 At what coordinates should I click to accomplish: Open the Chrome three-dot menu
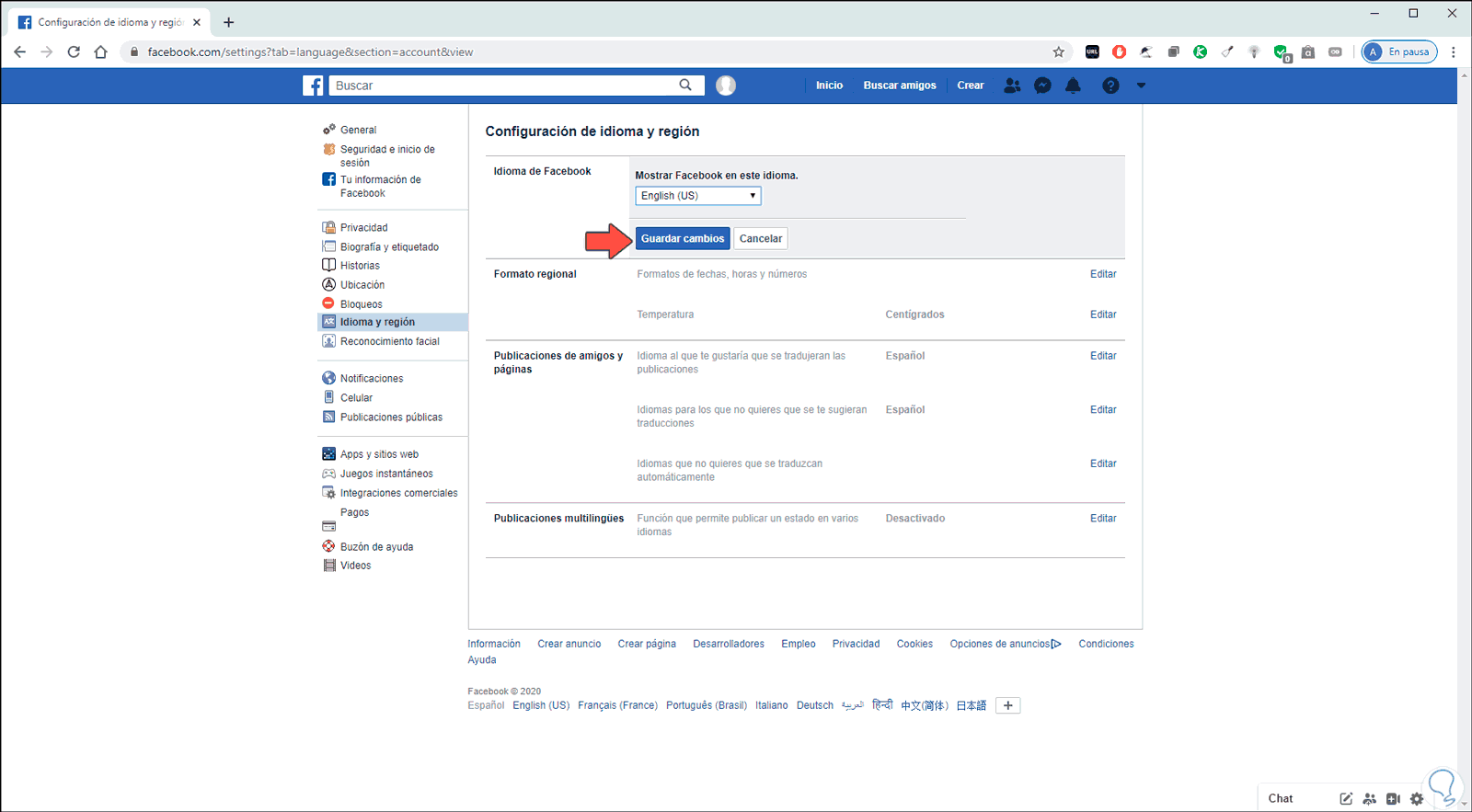(1454, 52)
